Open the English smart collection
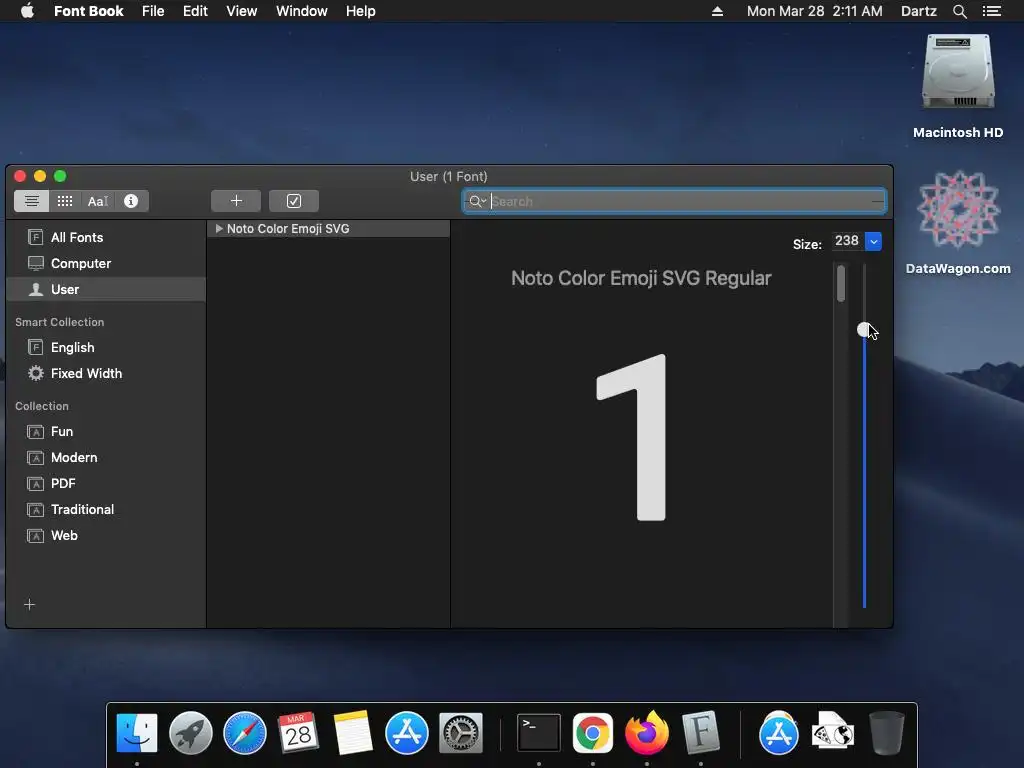This screenshot has width=1024, height=768. tap(106, 347)
